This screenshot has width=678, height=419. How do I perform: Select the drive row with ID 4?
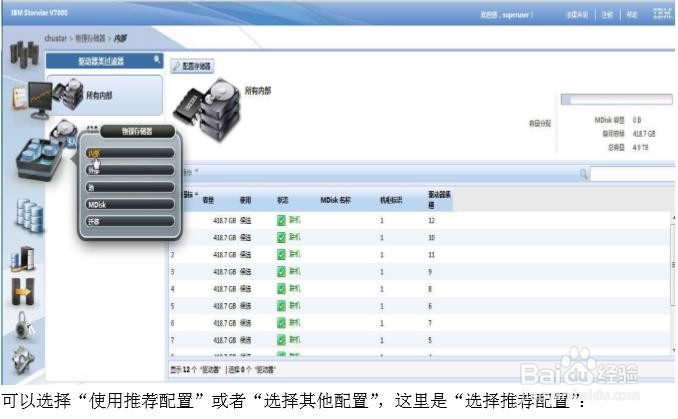coord(419,288)
